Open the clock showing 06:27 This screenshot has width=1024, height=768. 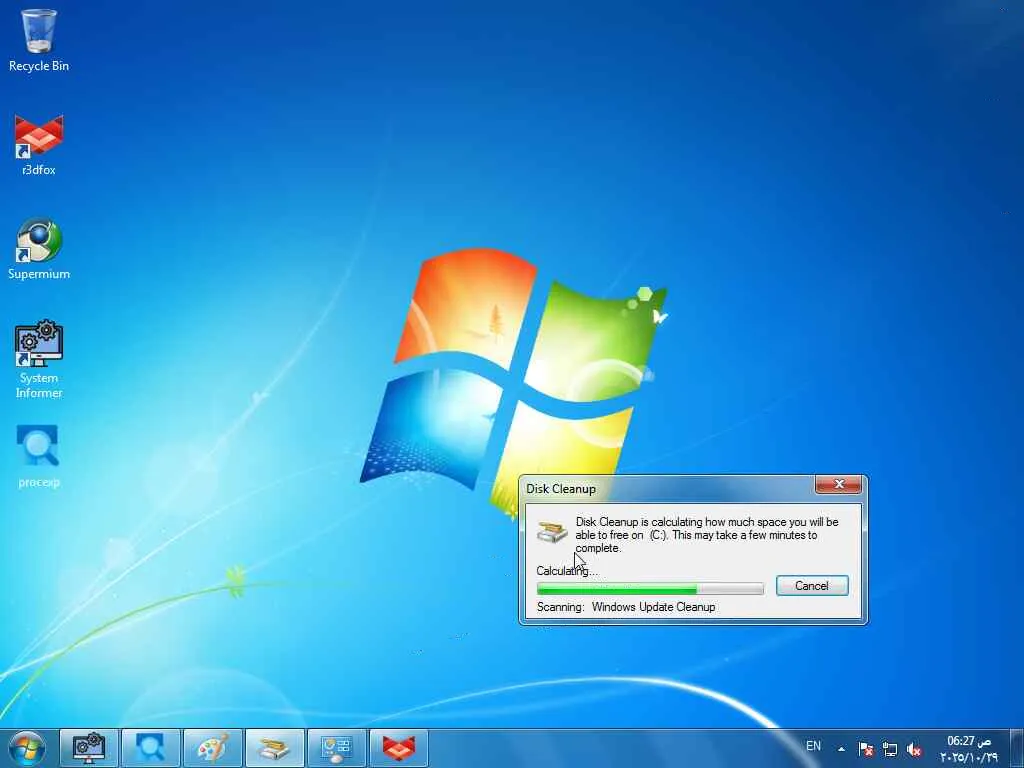pos(969,748)
